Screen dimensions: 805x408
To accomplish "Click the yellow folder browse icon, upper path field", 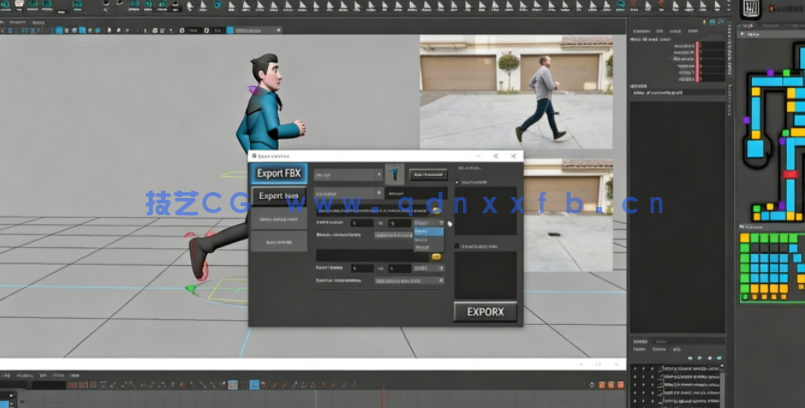I will [437, 210].
